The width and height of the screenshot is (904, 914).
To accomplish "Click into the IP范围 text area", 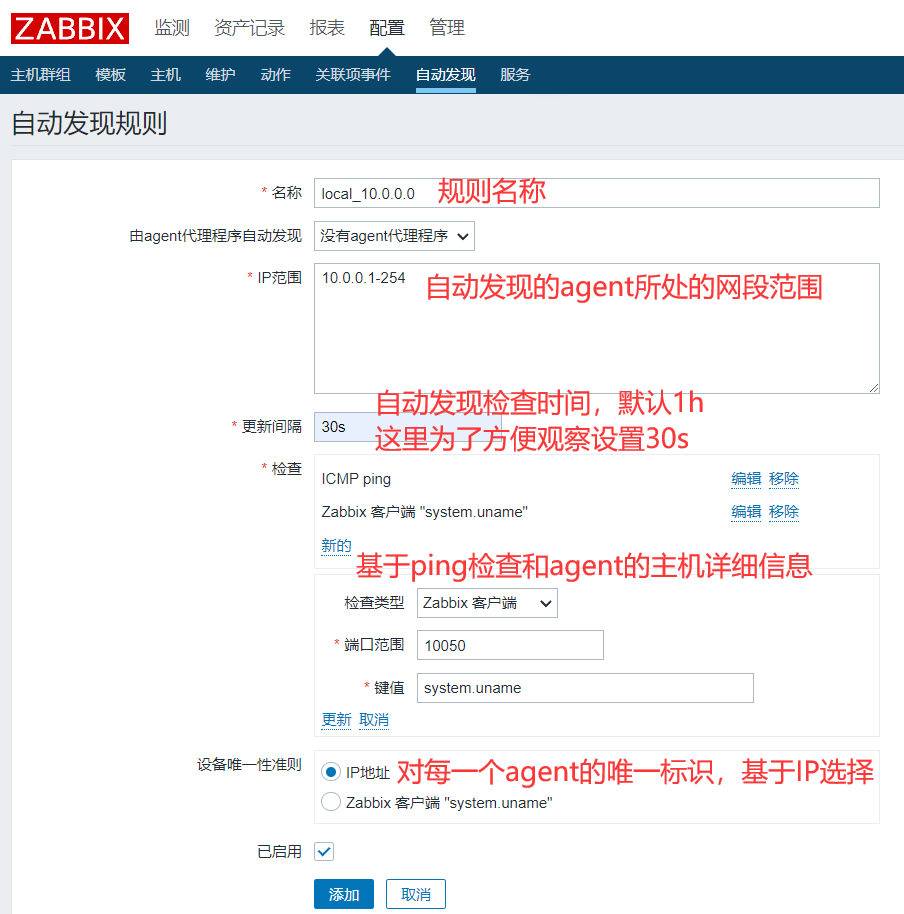I will tap(597, 328).
